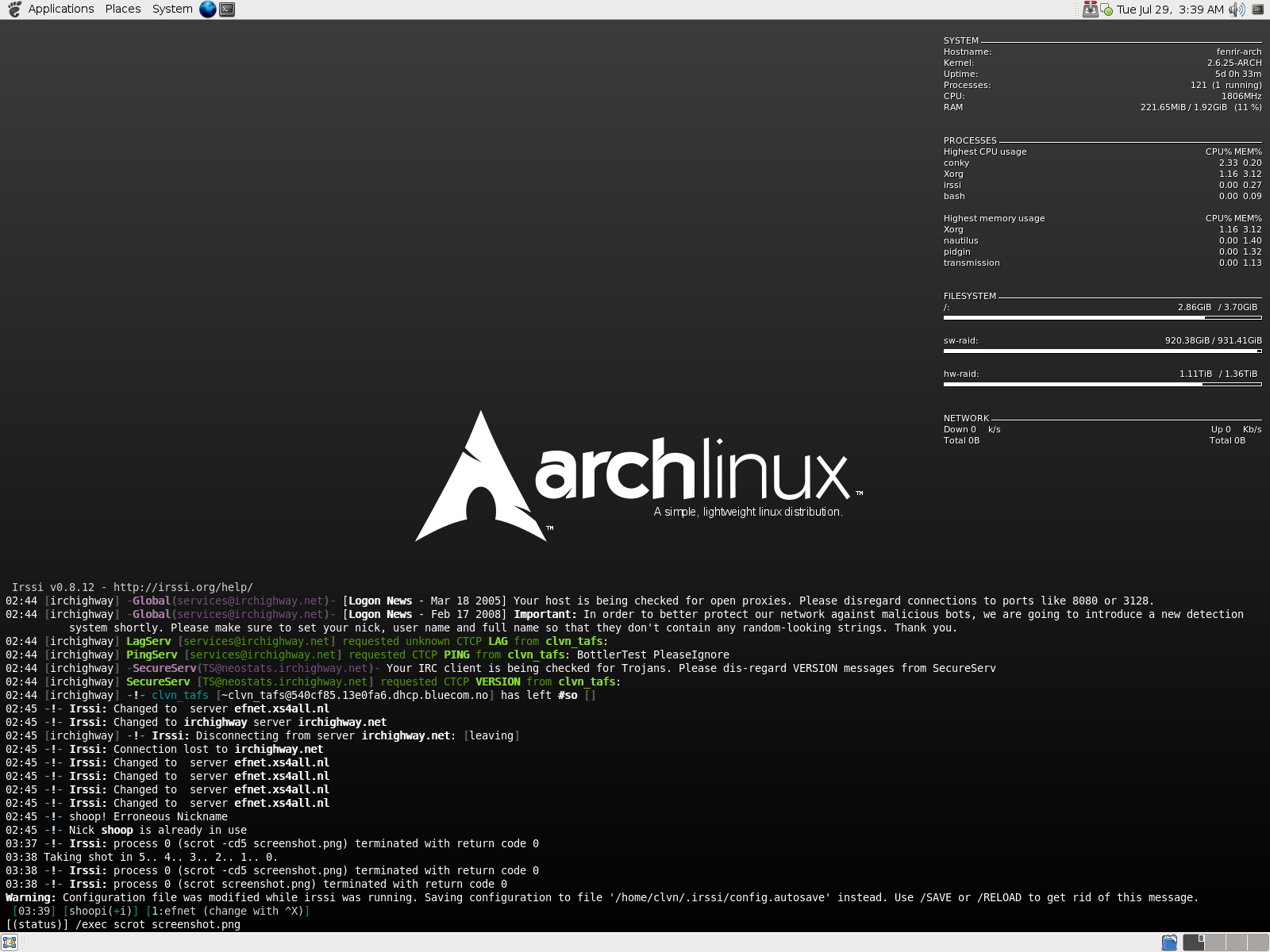Click the hw-raid usage bar
This screenshot has width=1270, height=952.
(1103, 385)
